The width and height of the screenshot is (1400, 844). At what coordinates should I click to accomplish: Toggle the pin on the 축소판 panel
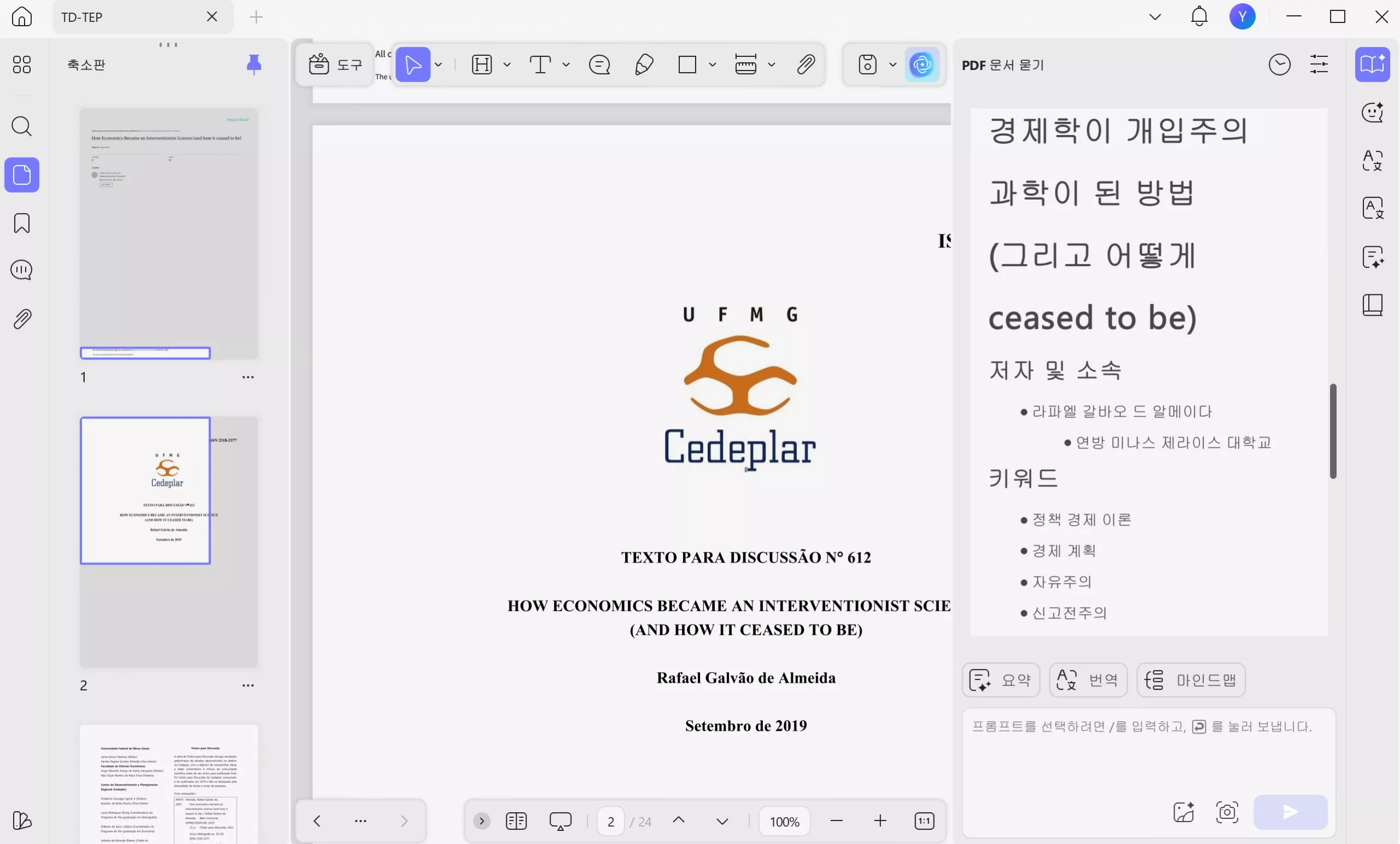[254, 64]
